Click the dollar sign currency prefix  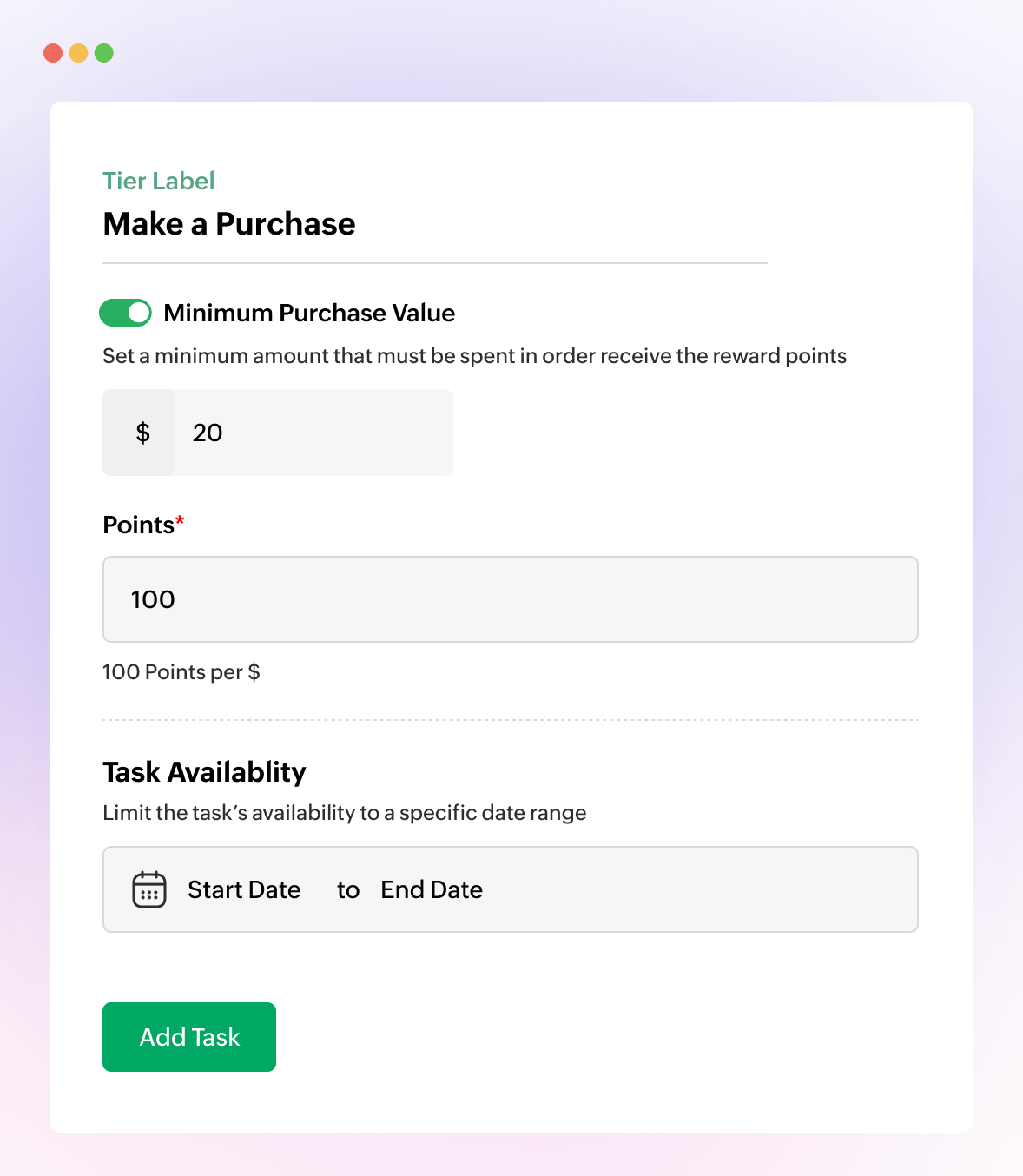[x=139, y=432]
